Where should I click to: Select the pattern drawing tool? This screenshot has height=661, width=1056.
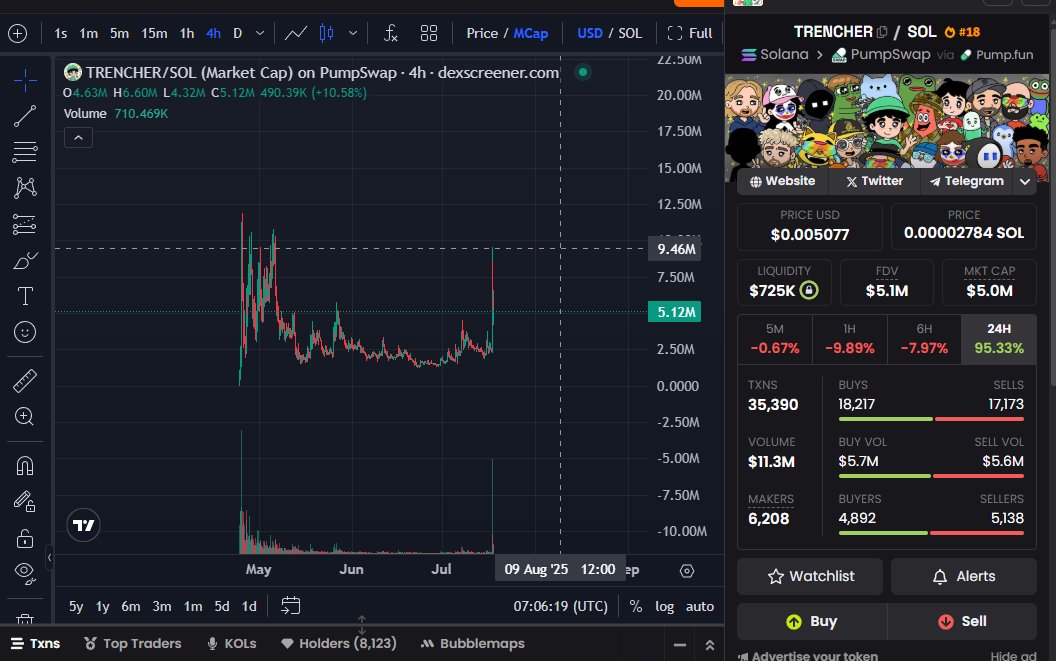tap(25, 187)
